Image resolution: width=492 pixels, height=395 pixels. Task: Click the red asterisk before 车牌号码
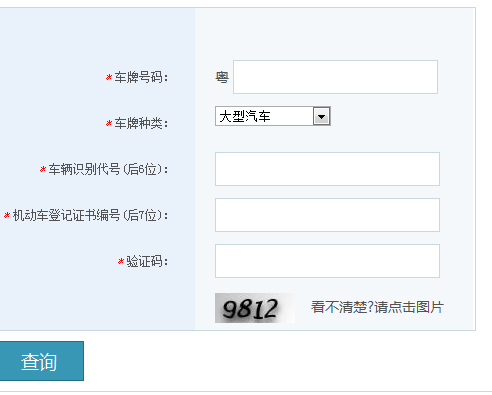pyautogui.click(x=109, y=78)
